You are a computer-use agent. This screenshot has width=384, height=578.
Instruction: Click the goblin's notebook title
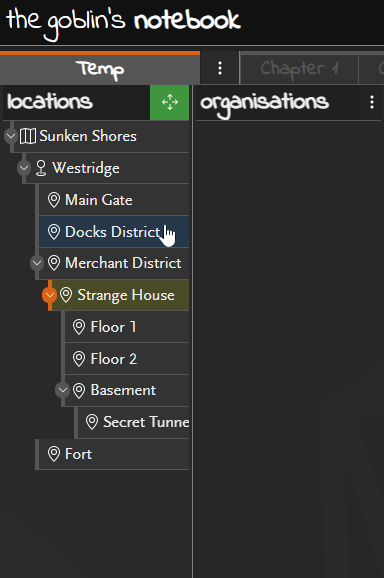point(123,21)
